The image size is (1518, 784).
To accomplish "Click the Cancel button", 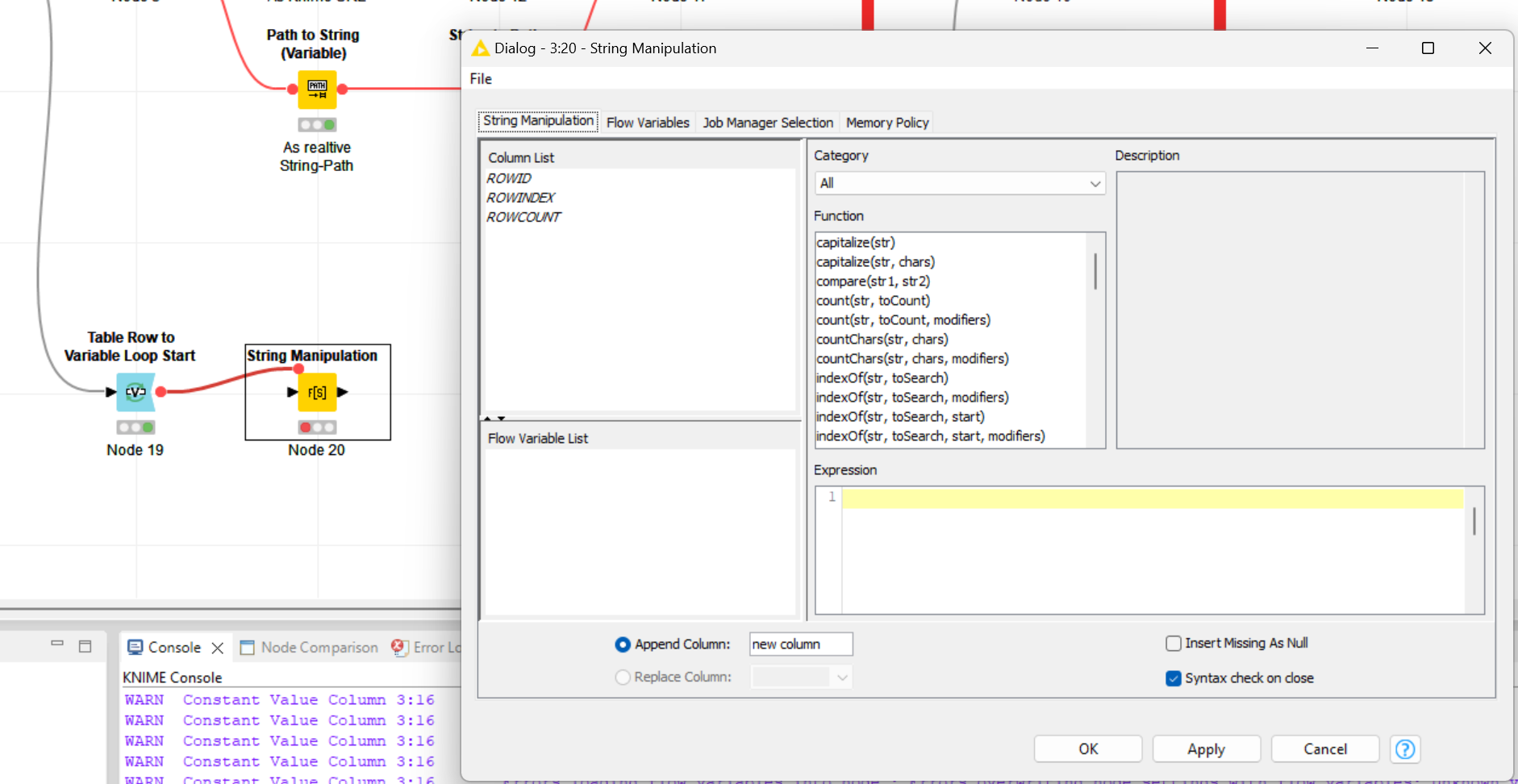I will 1325,749.
